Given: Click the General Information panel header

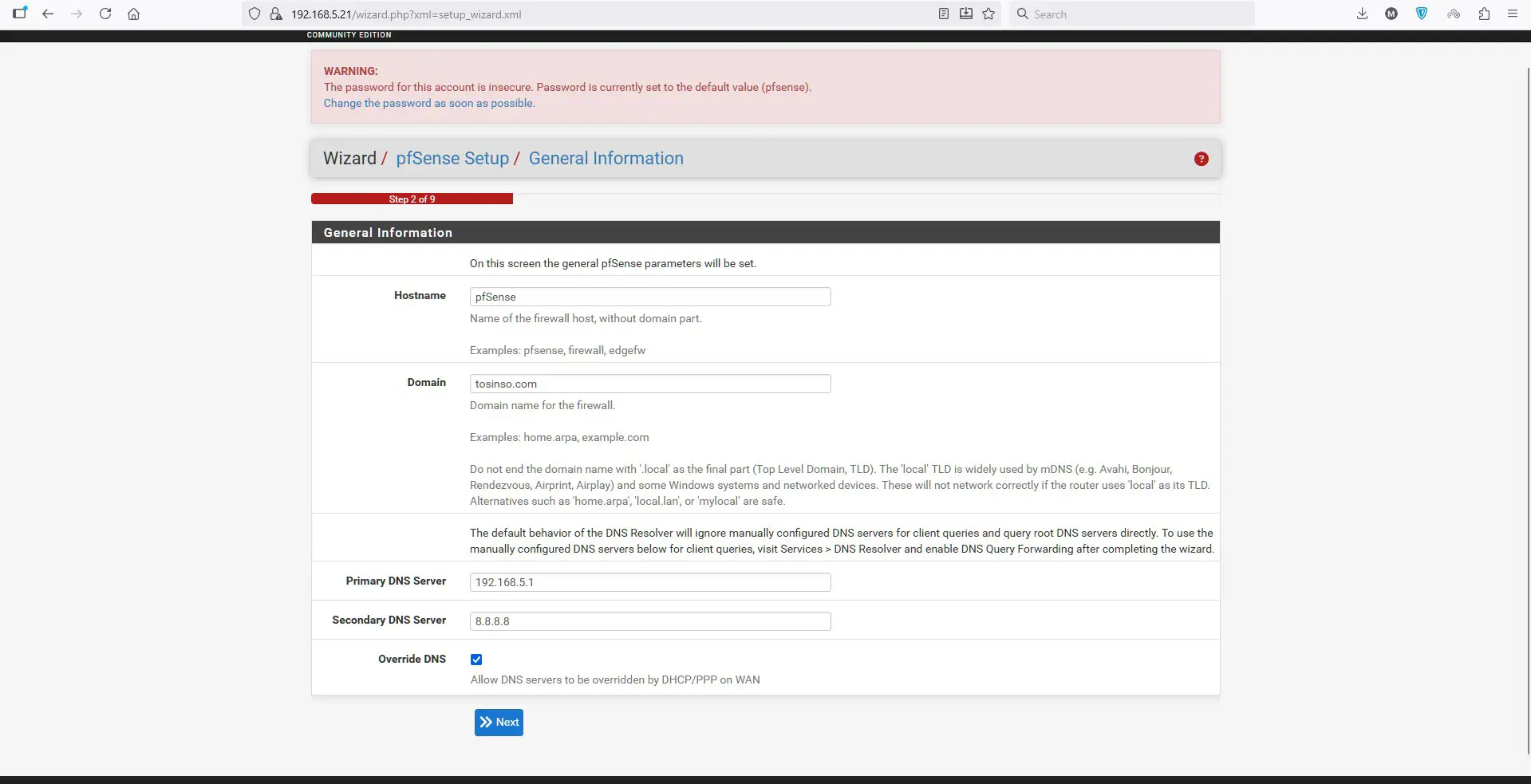Looking at the screenshot, I should pyautogui.click(x=765, y=232).
